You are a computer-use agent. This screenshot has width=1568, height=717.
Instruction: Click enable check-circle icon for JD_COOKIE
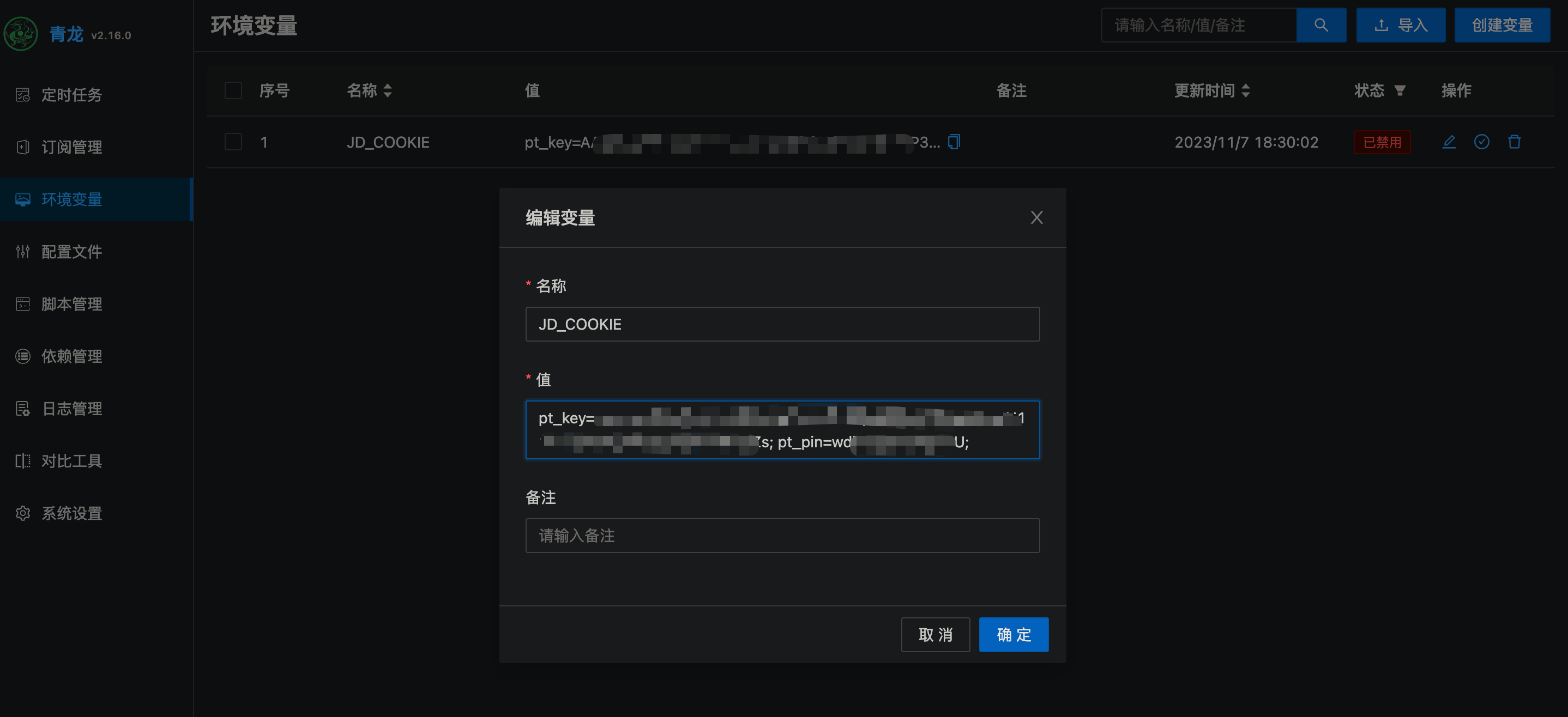(x=1481, y=142)
